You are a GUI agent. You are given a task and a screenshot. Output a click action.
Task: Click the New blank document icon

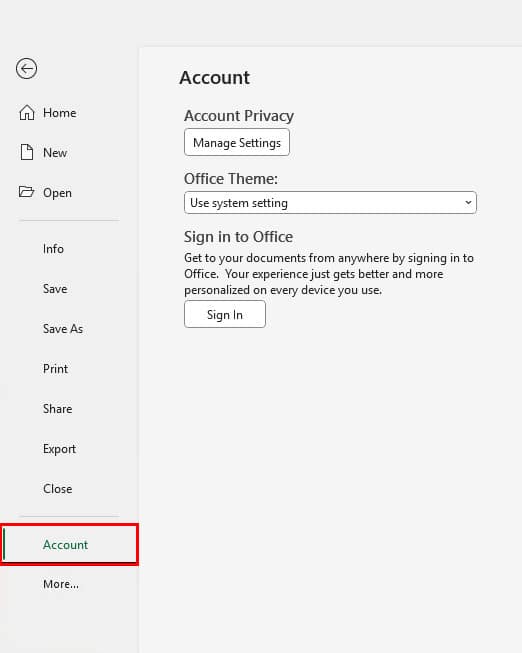coord(27,152)
